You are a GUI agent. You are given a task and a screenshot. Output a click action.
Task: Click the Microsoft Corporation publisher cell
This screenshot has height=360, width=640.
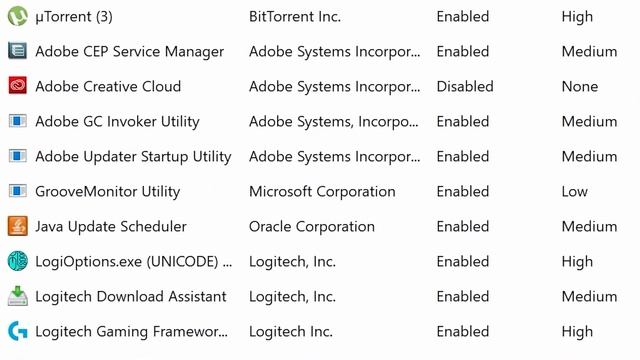click(322, 191)
